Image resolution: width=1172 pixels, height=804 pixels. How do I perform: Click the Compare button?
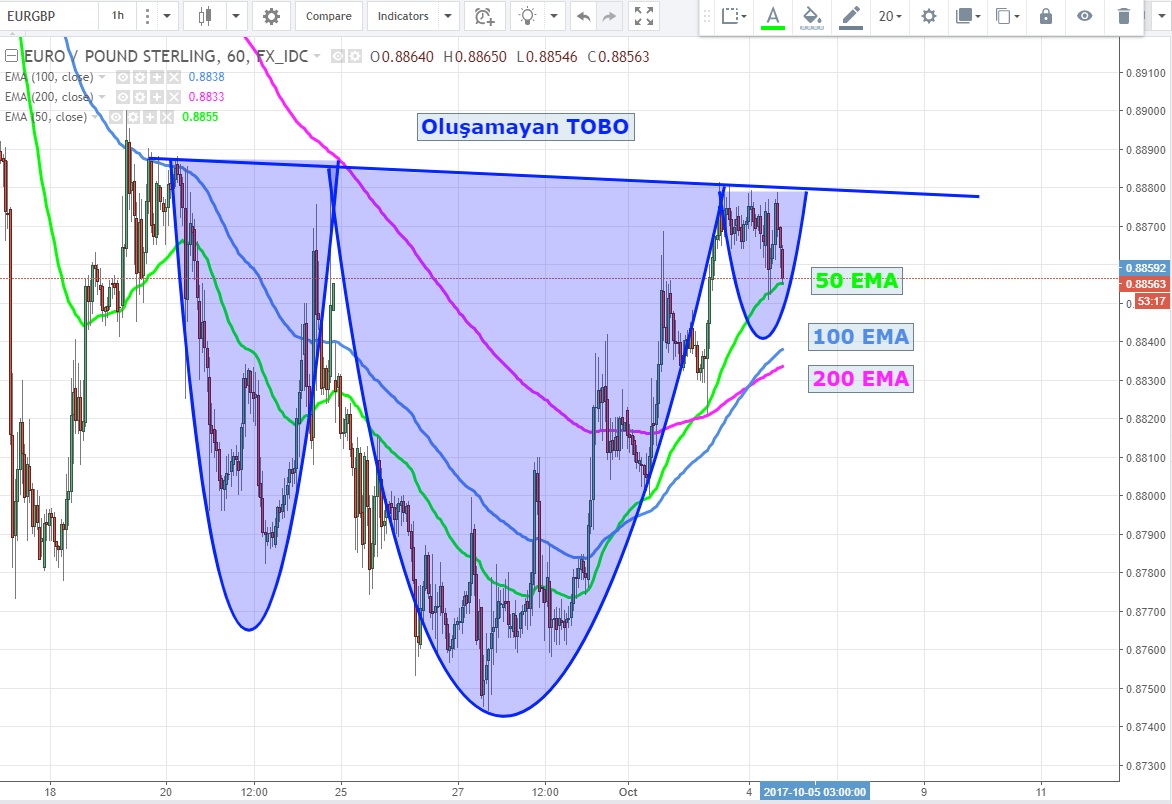pos(328,16)
